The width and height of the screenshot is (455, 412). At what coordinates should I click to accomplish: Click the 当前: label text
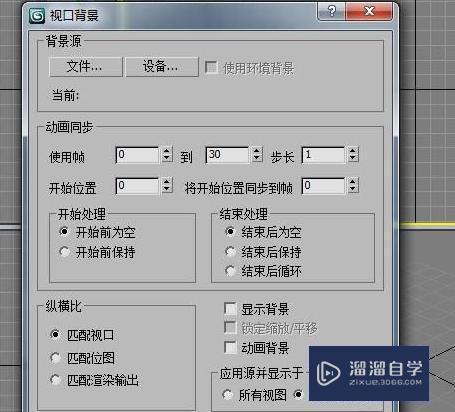pos(65,95)
